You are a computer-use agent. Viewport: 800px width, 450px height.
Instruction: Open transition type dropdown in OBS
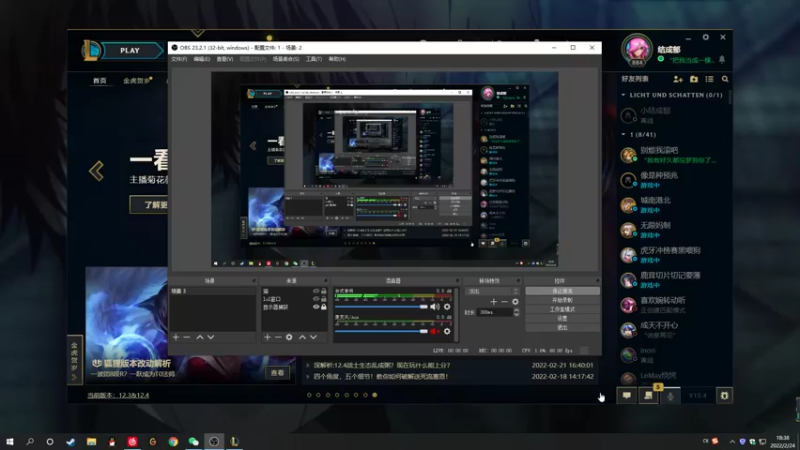coord(493,291)
